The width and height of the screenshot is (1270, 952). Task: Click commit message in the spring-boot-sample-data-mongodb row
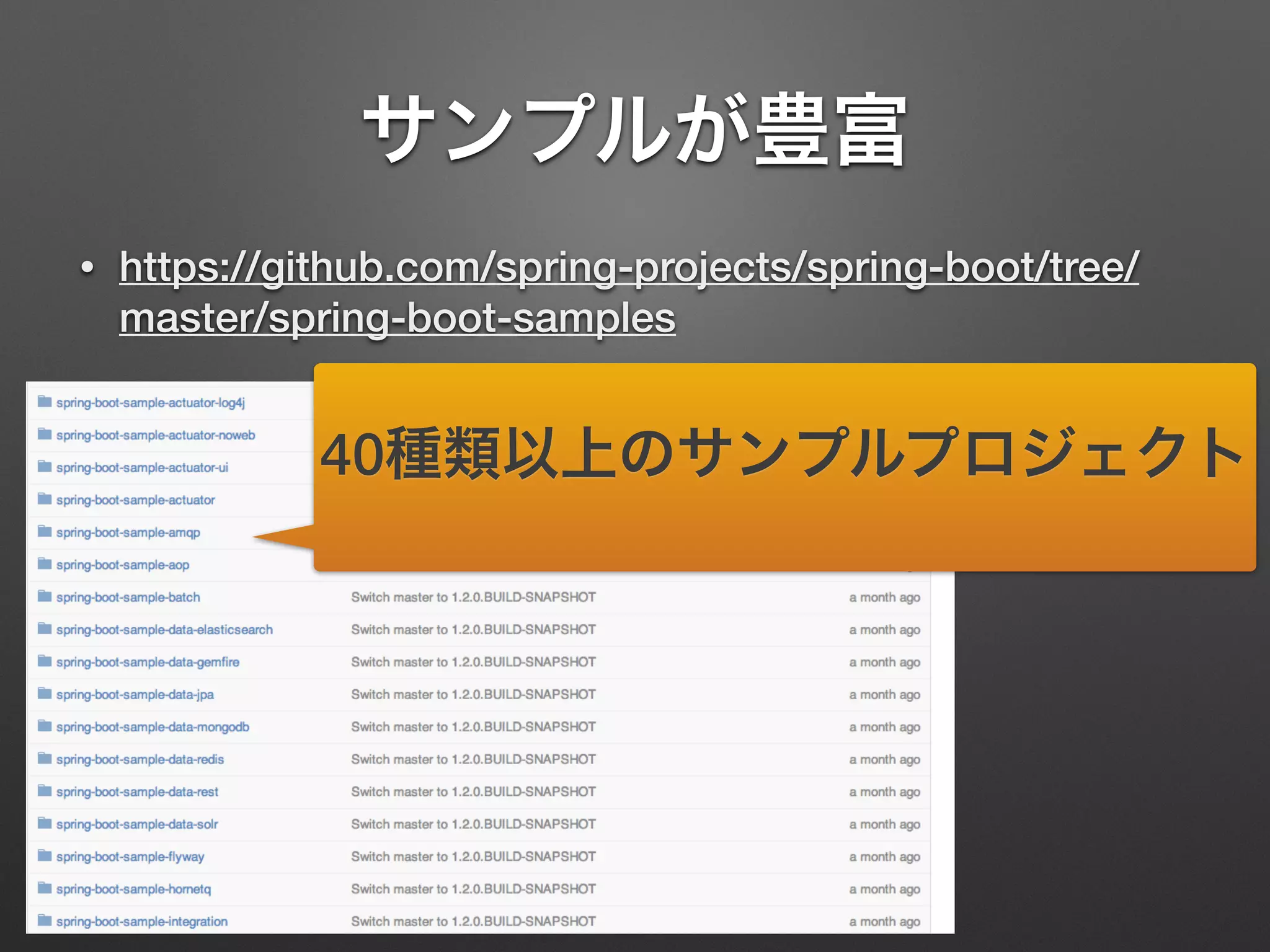[474, 726]
